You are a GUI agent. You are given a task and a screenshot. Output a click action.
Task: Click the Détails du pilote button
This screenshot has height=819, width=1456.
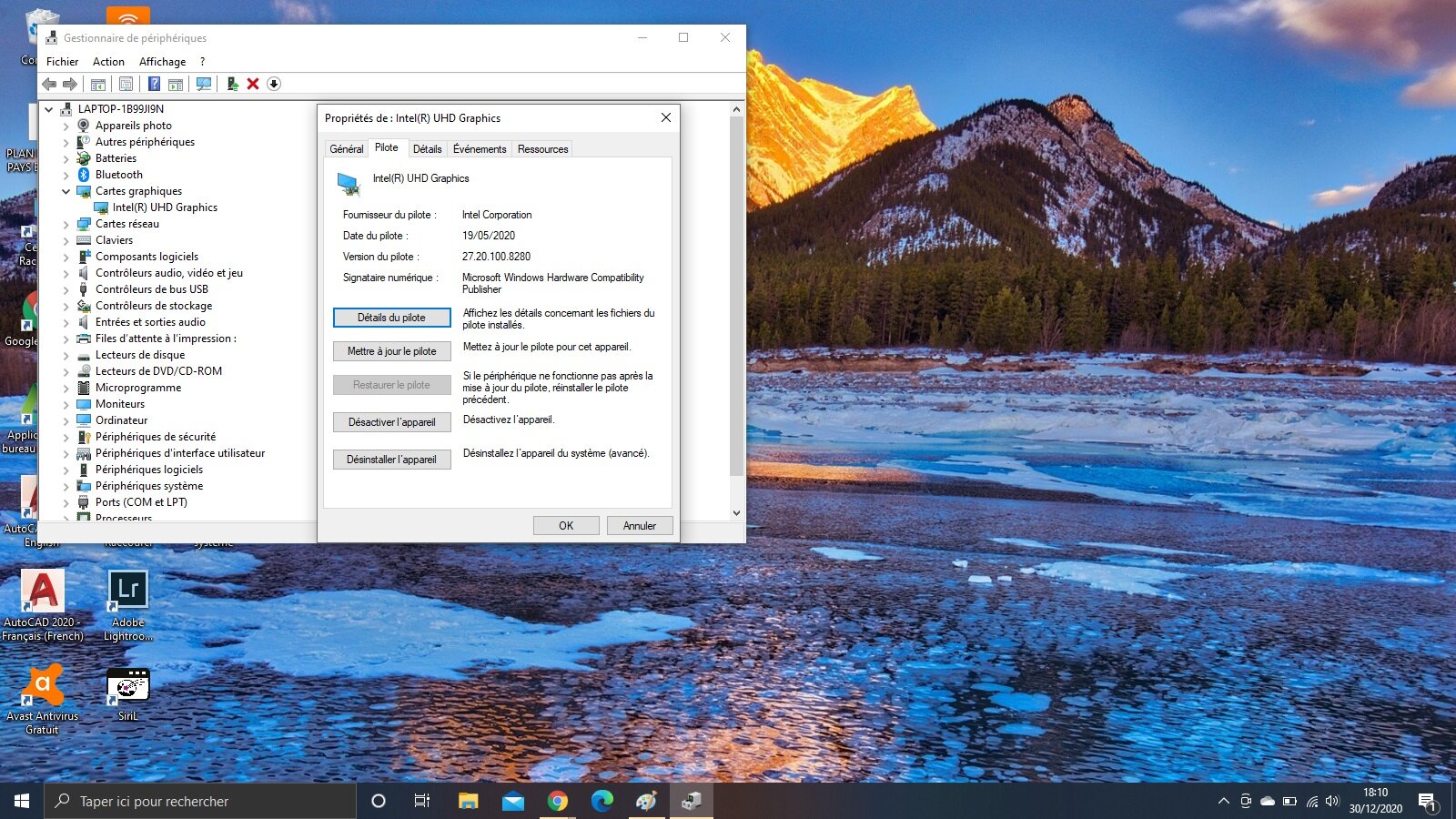391,318
